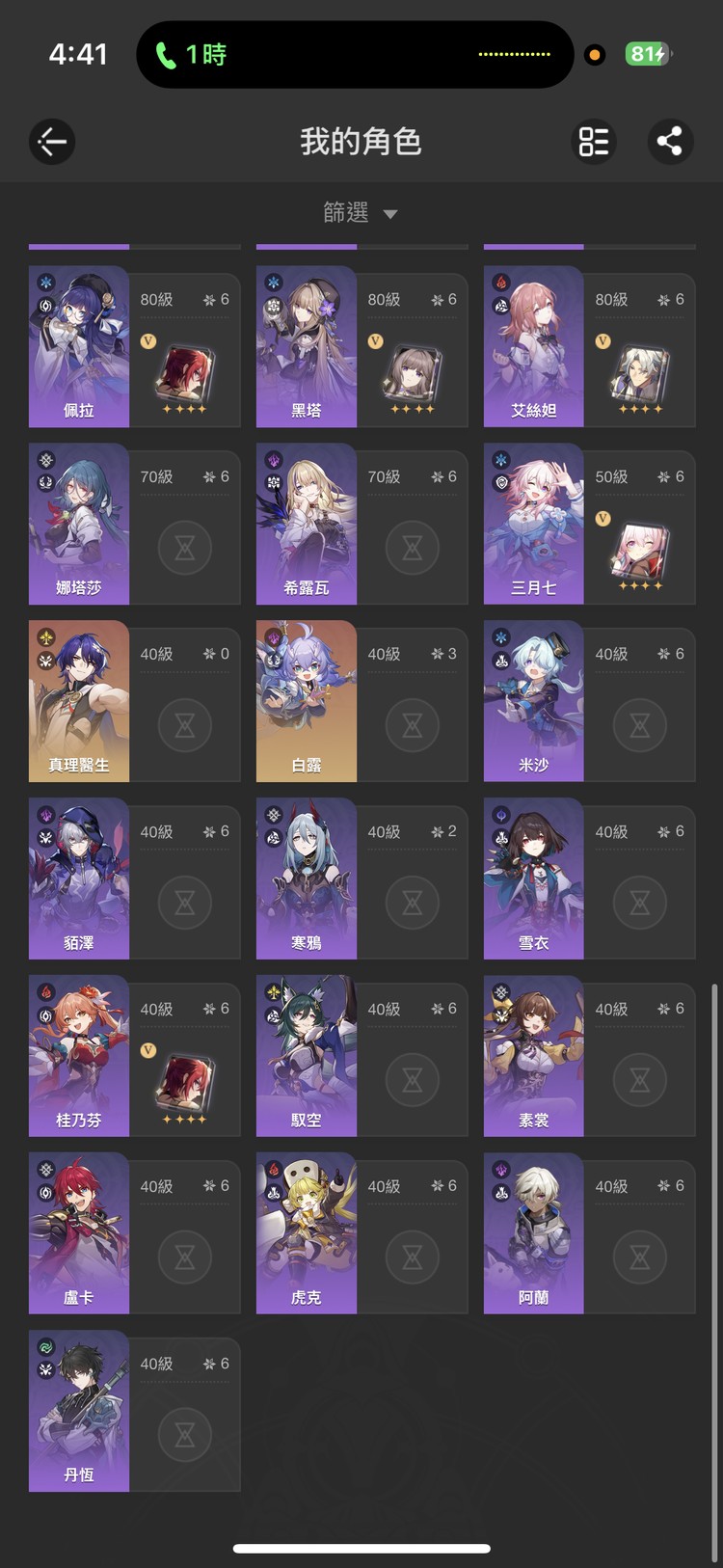Viewport: 723px width, 1568px height.
Task: Tap the green phone call indicator
Action: 191,55
